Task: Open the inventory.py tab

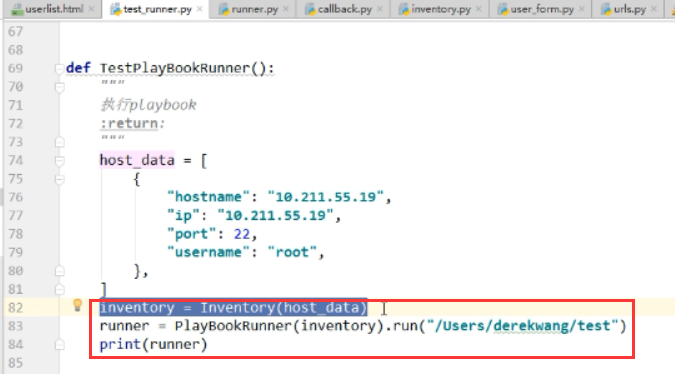Action: point(441,9)
